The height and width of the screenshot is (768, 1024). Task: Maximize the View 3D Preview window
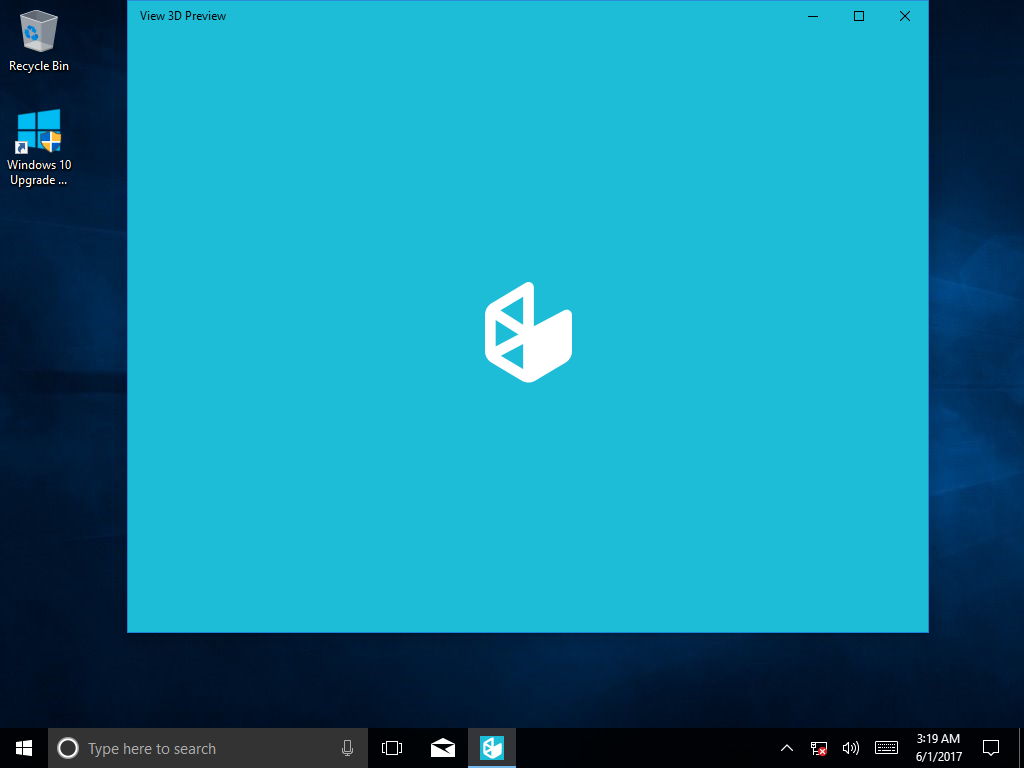858,16
